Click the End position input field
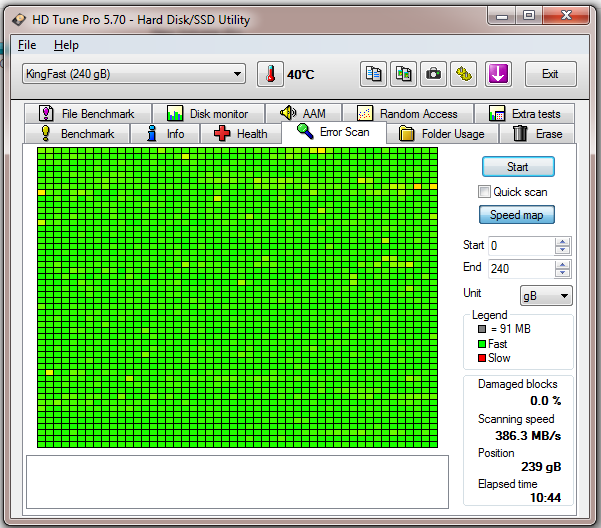601x528 pixels. point(520,268)
